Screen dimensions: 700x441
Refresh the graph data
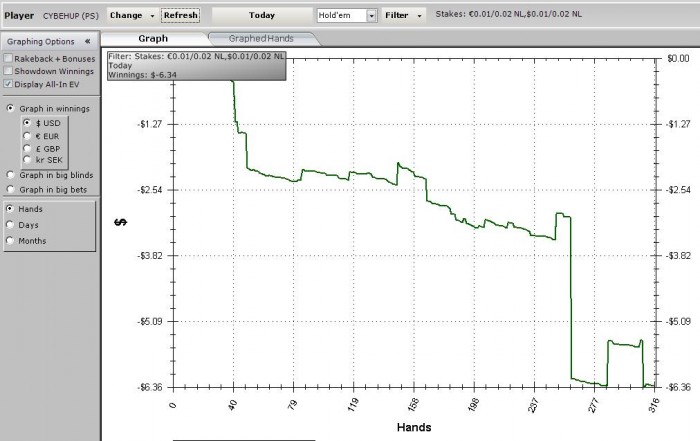tap(180, 15)
